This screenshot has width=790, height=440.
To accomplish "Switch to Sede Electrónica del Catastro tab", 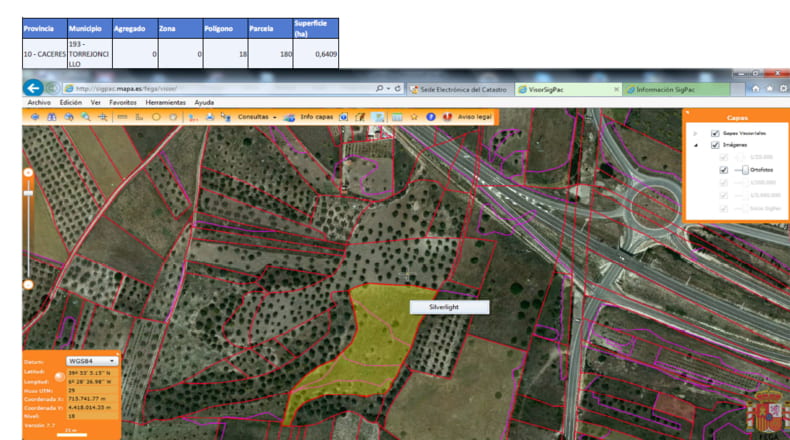I will (x=459, y=89).
